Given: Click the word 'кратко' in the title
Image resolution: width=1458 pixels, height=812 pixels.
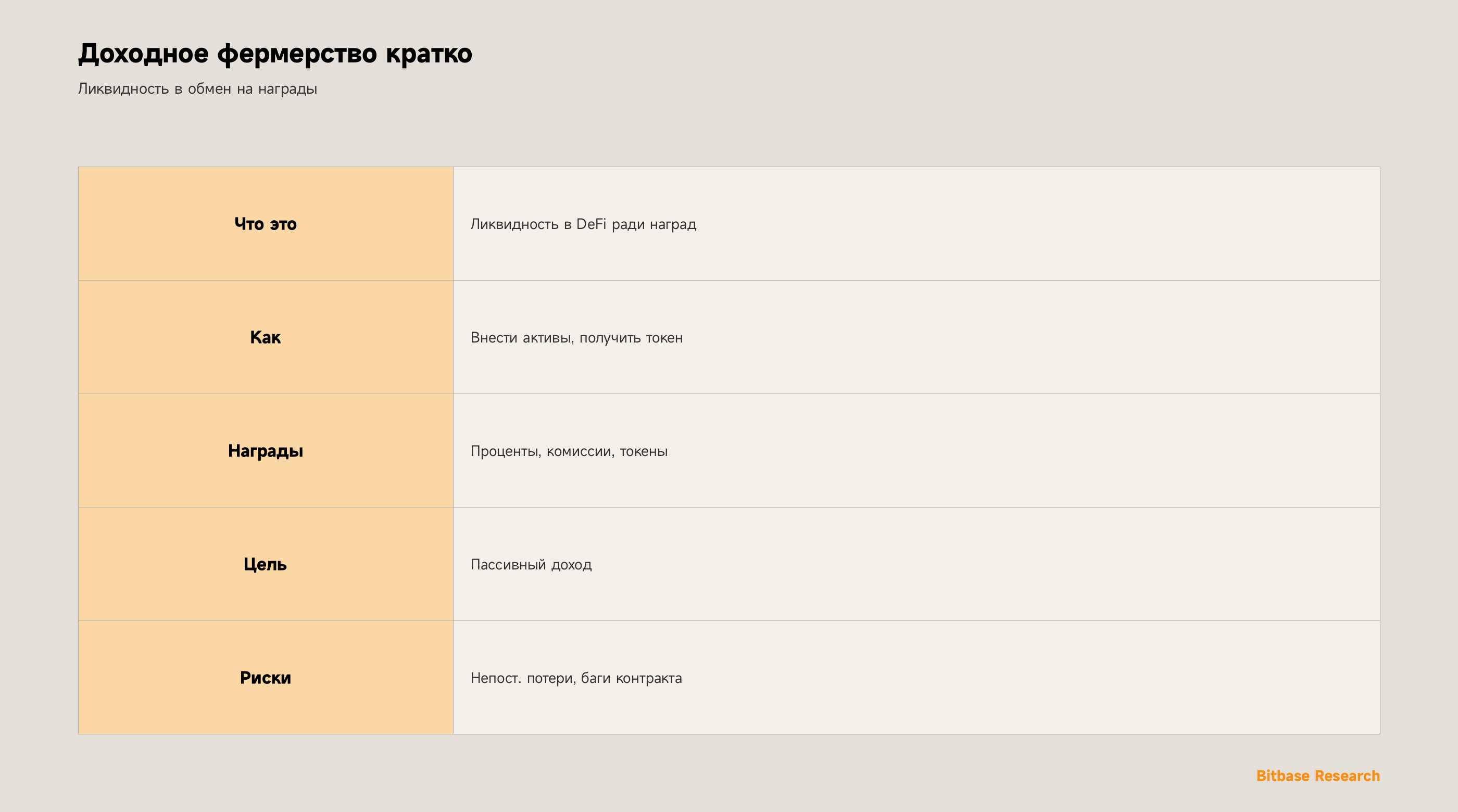Looking at the screenshot, I should tap(429, 54).
